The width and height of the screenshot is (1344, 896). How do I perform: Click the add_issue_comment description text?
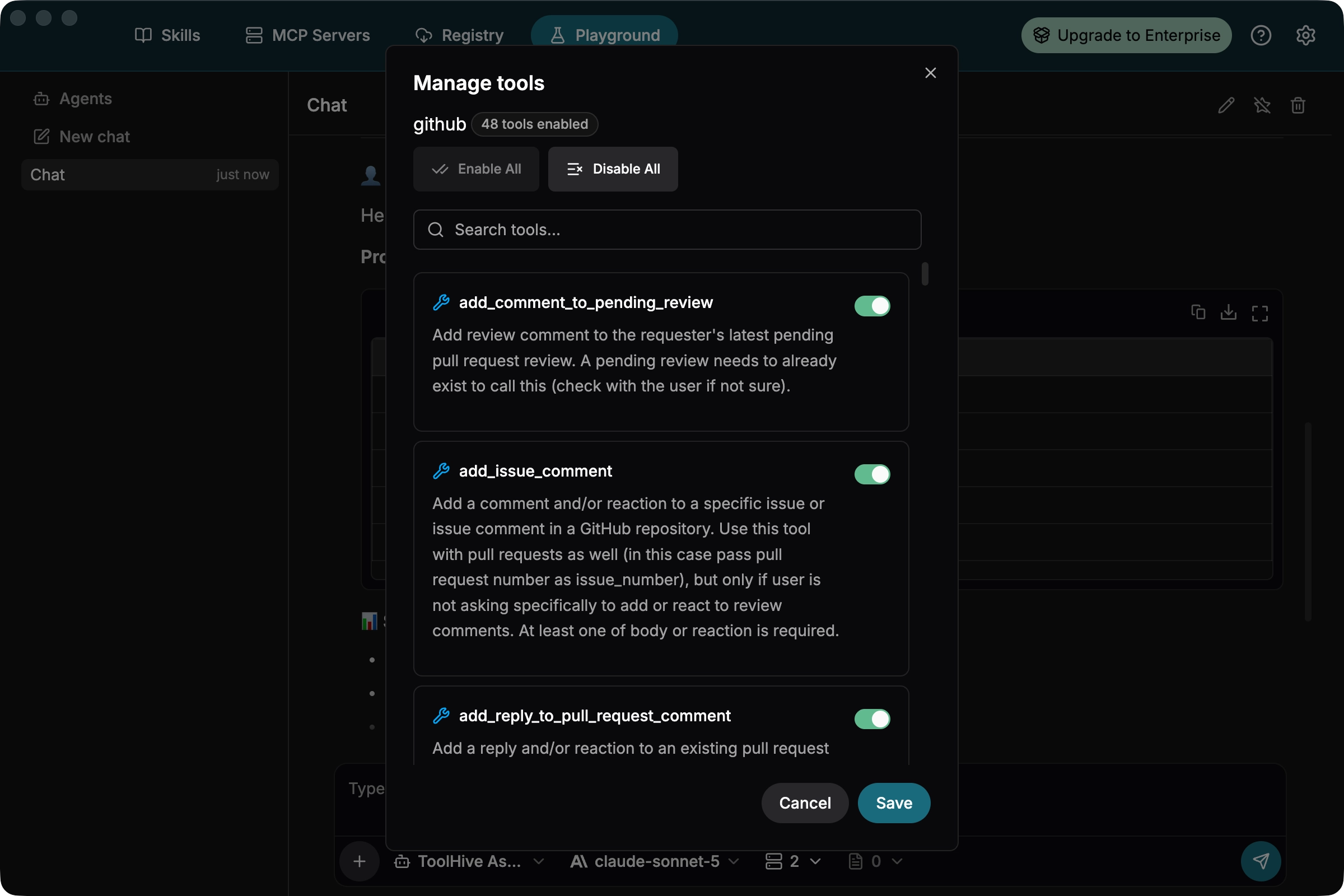636,567
